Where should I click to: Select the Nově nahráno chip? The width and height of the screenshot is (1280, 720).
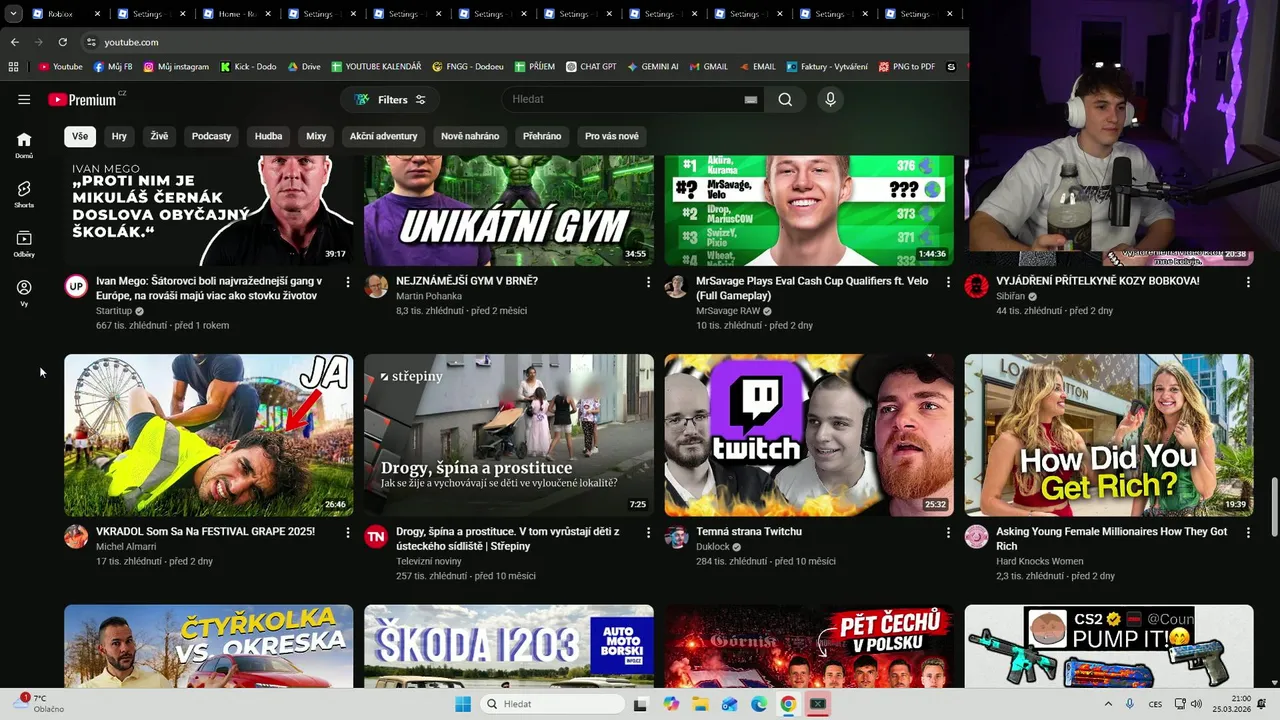470,136
